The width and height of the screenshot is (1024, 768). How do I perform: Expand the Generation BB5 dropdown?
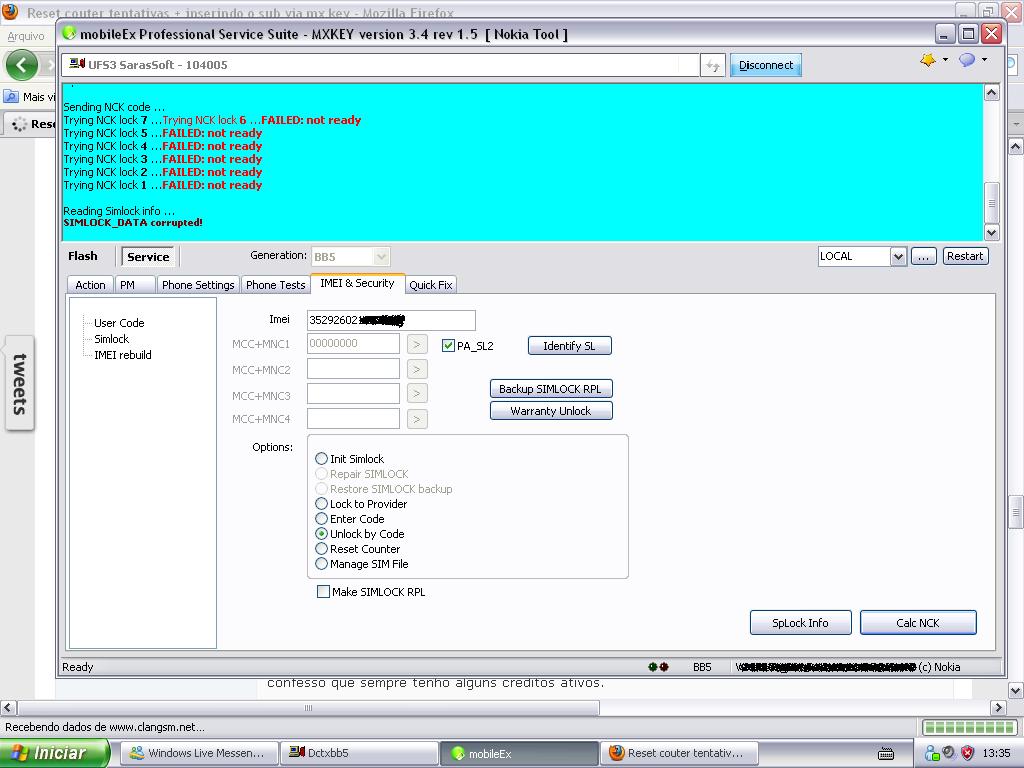coord(381,257)
